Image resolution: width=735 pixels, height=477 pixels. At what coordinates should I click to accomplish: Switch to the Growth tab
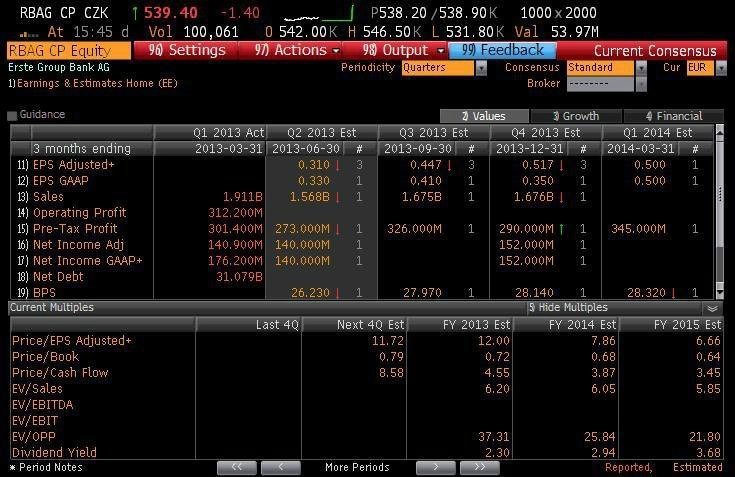576,116
